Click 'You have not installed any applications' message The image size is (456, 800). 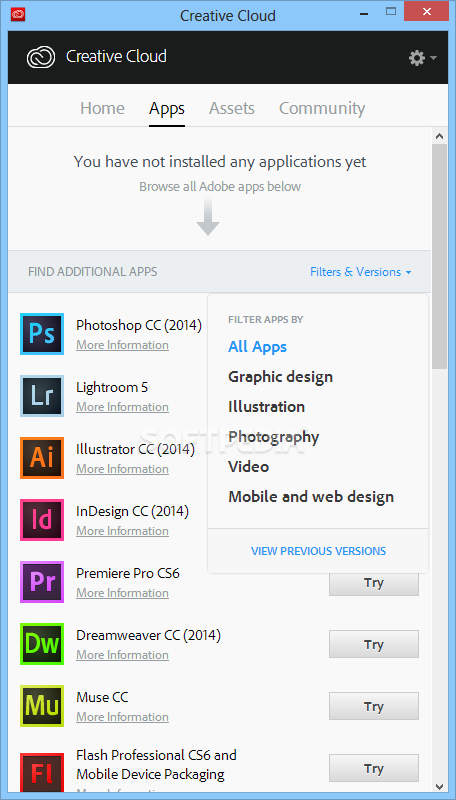pyautogui.click(x=220, y=162)
